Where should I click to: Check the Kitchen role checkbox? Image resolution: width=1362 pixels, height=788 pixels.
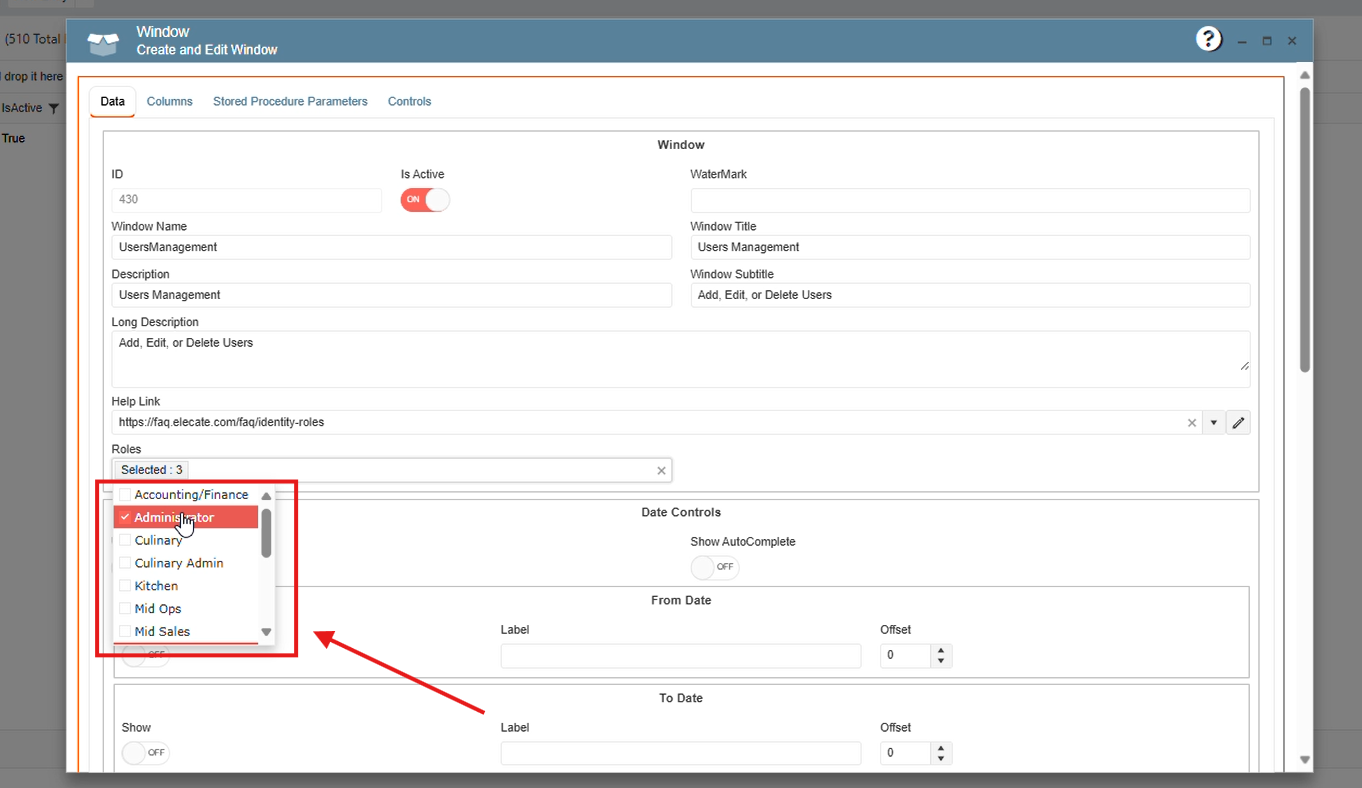pos(125,586)
